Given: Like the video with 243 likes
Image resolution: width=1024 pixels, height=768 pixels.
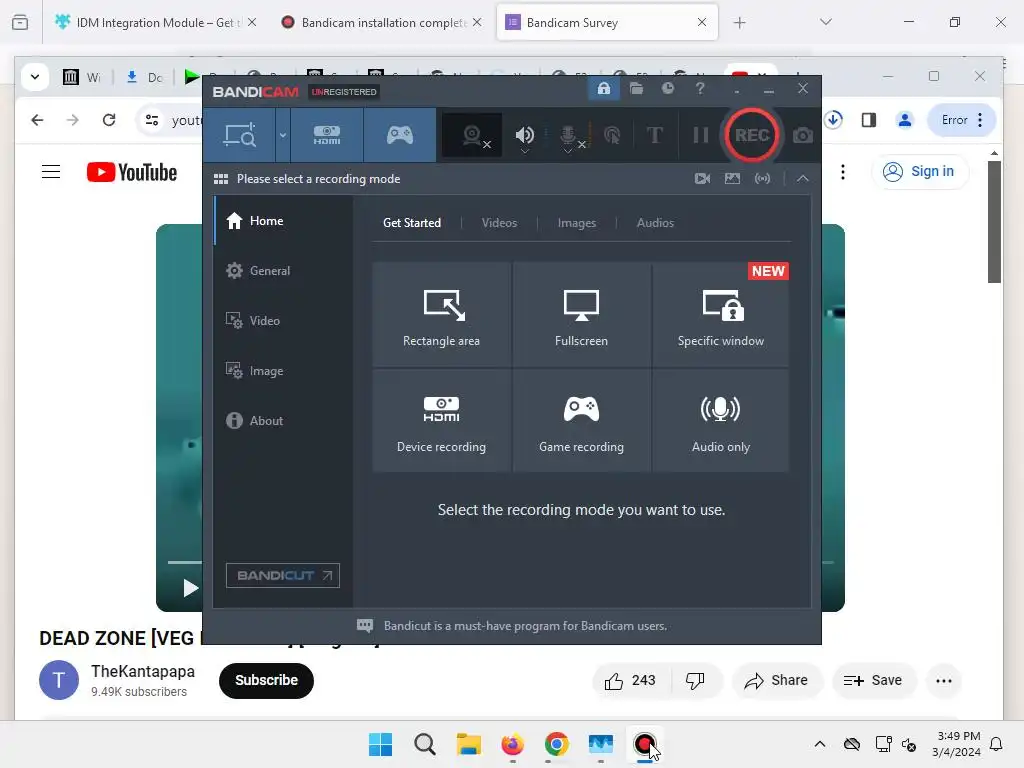Looking at the screenshot, I should point(630,680).
